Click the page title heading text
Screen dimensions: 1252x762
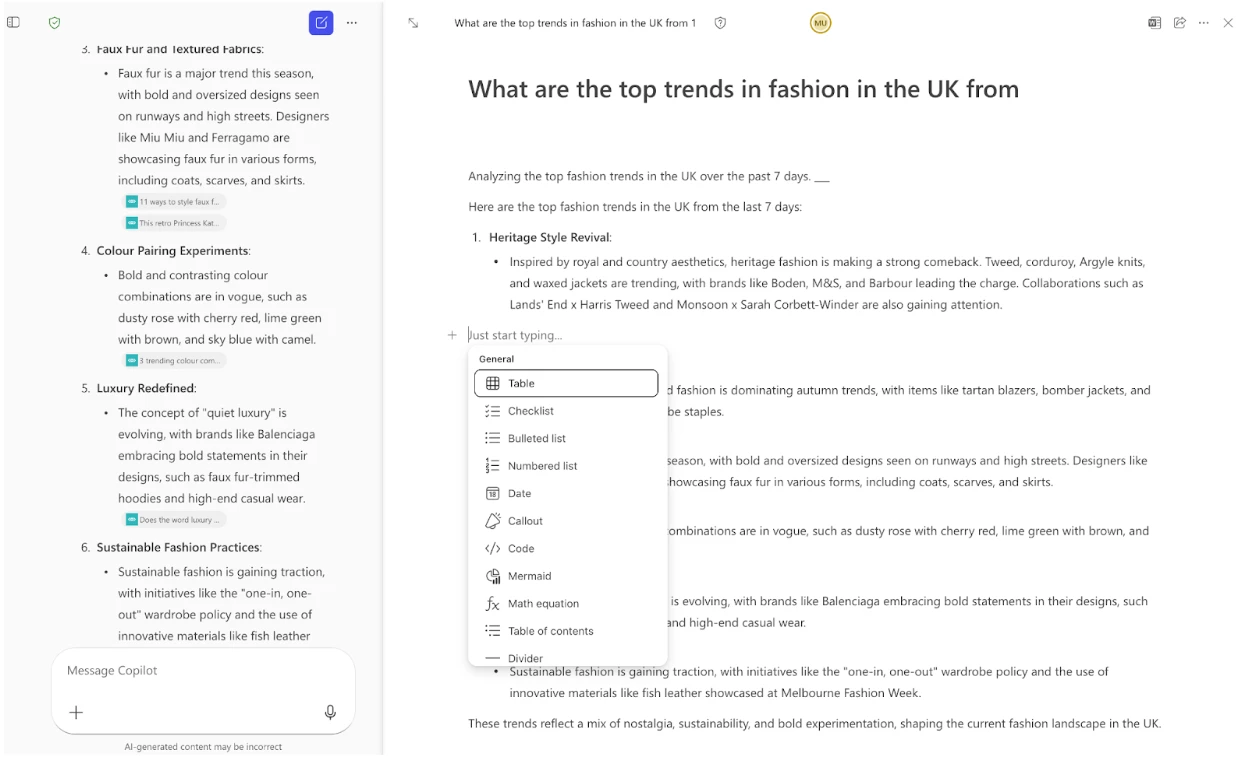(743, 89)
